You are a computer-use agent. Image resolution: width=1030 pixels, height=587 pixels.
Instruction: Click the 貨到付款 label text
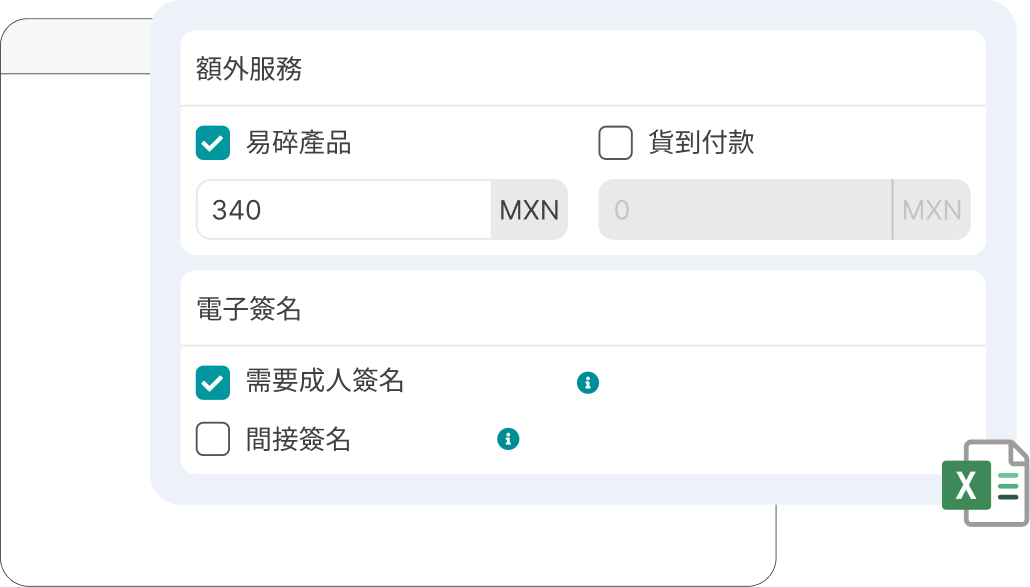pos(701,143)
